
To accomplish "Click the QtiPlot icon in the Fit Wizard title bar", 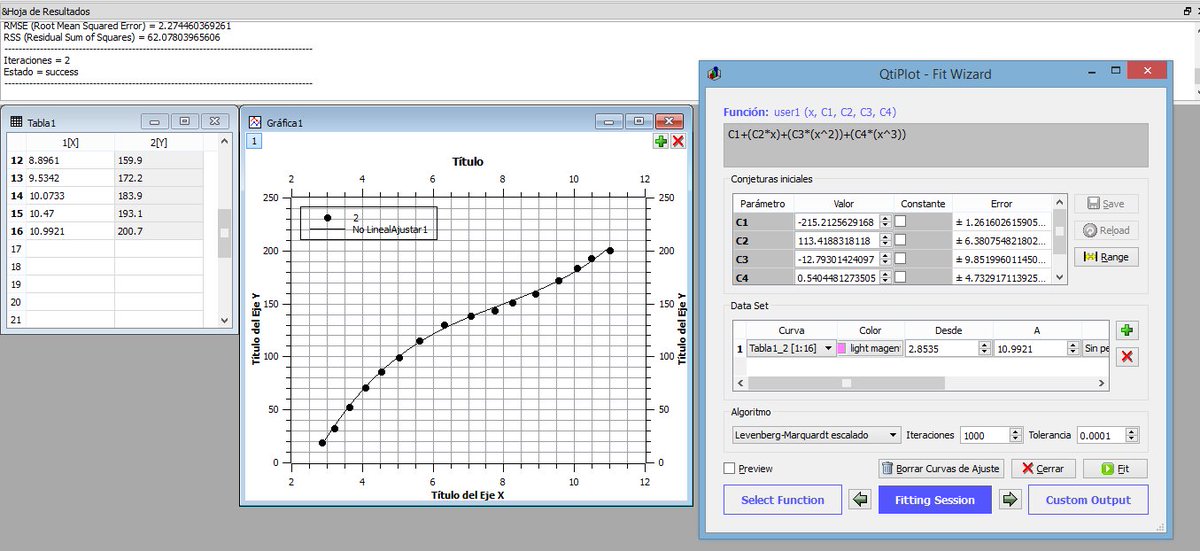I will (x=714, y=73).
